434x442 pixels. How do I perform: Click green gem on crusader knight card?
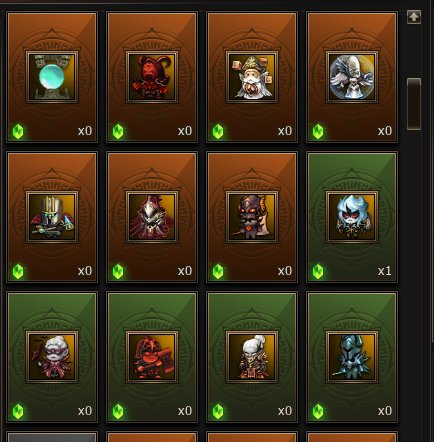click(x=18, y=271)
